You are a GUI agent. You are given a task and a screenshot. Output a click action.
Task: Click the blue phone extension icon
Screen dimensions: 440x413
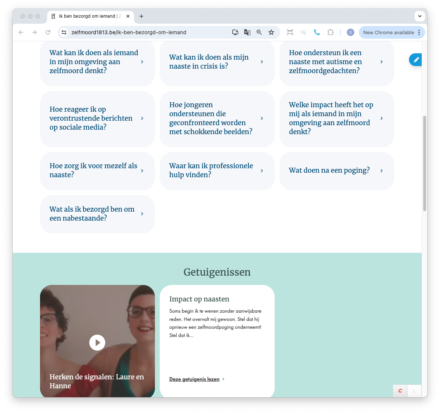[x=317, y=32]
